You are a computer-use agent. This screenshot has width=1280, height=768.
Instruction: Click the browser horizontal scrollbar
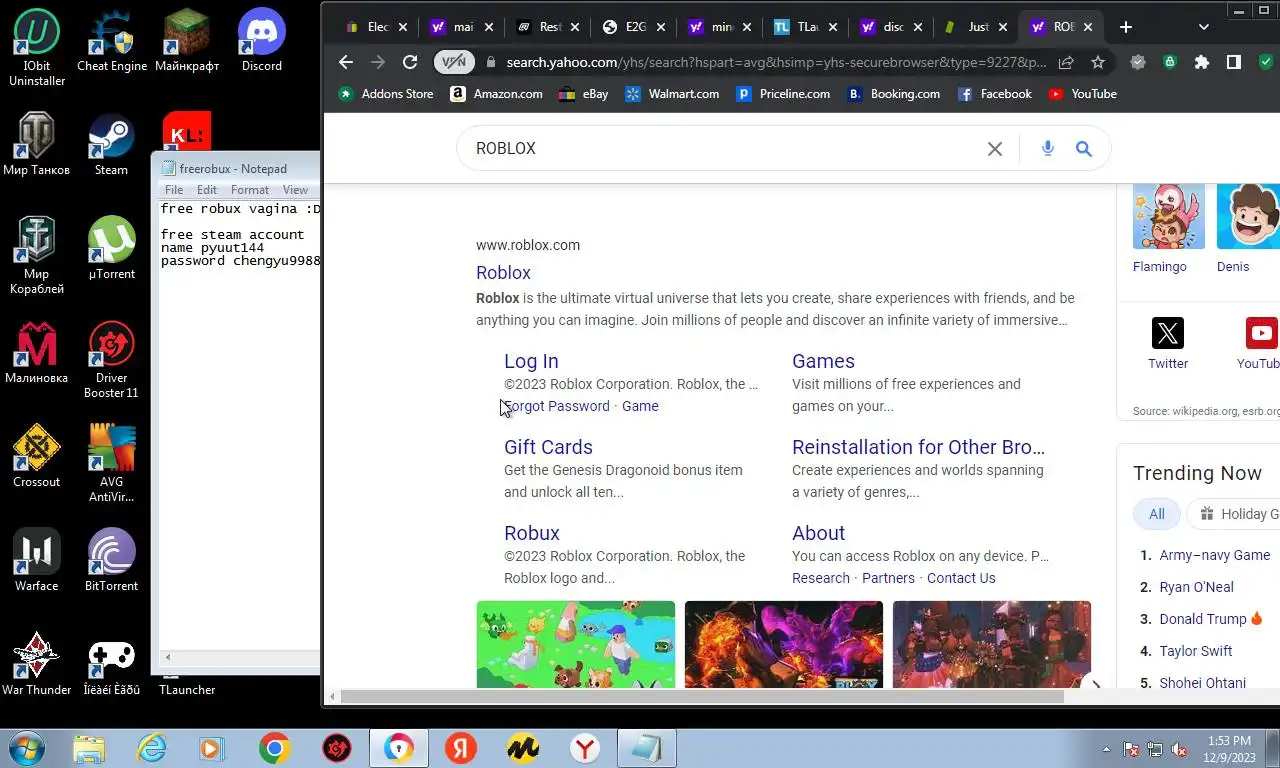click(x=702, y=697)
